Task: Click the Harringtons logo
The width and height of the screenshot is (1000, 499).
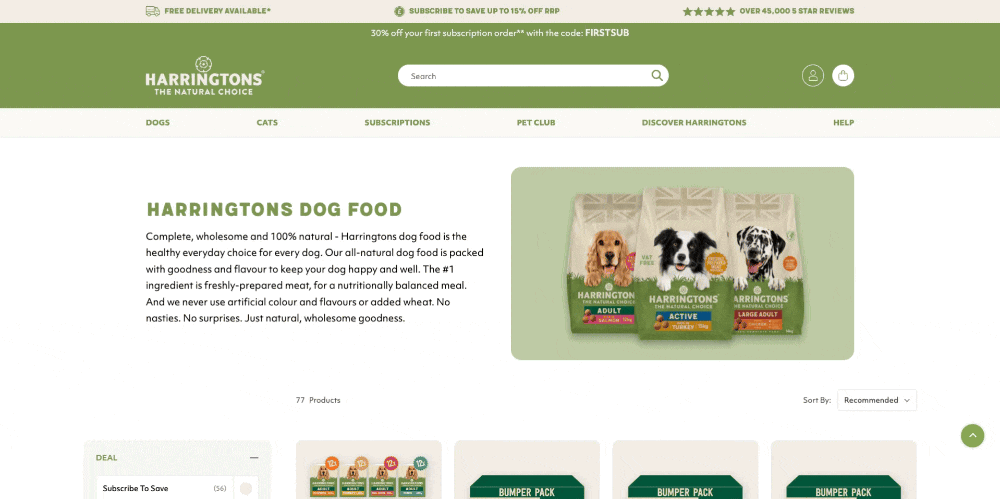Action: (x=204, y=75)
